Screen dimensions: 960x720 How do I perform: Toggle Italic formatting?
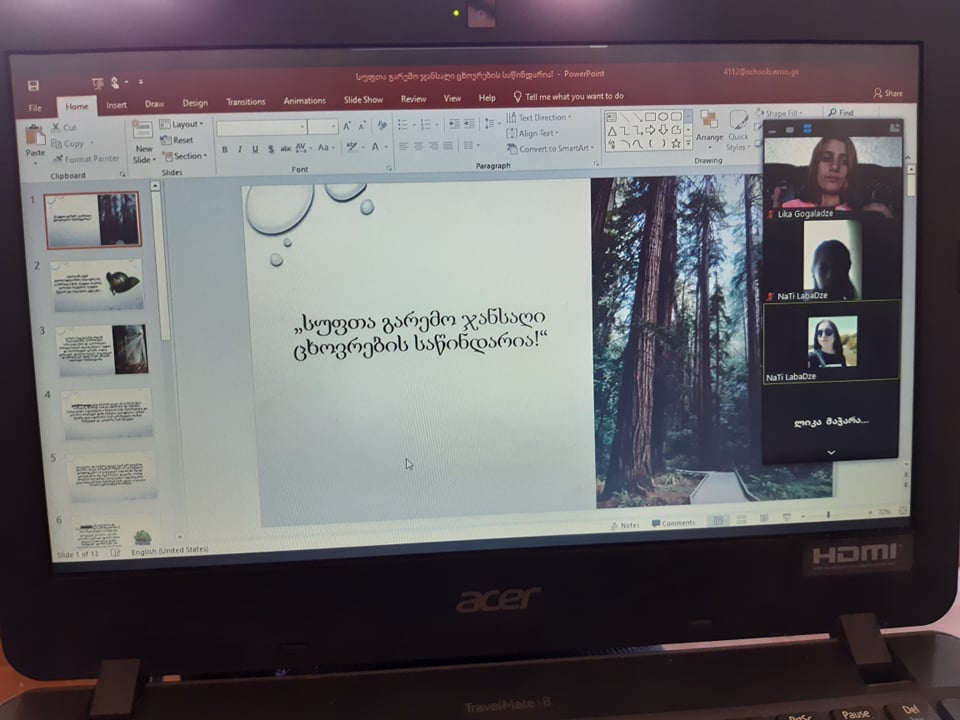(x=240, y=149)
